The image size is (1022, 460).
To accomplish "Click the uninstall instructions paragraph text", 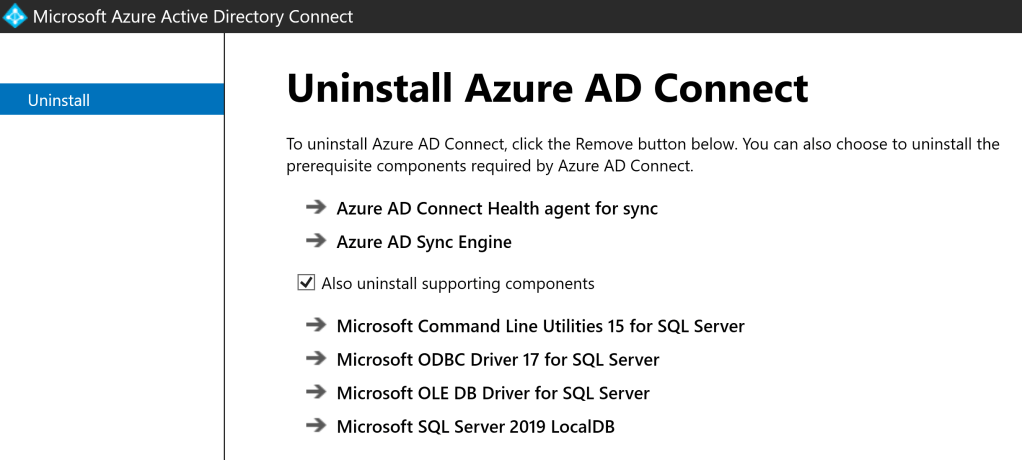I will [642, 155].
